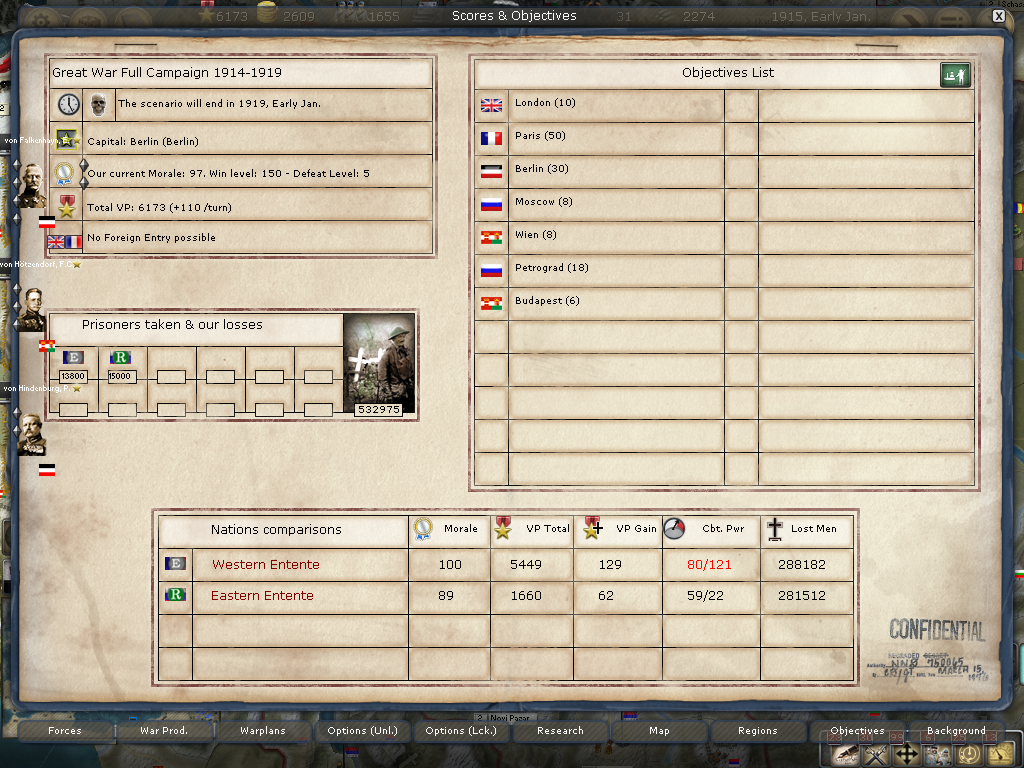Open the Forces tab
This screenshot has height=768, width=1024.
(x=65, y=731)
